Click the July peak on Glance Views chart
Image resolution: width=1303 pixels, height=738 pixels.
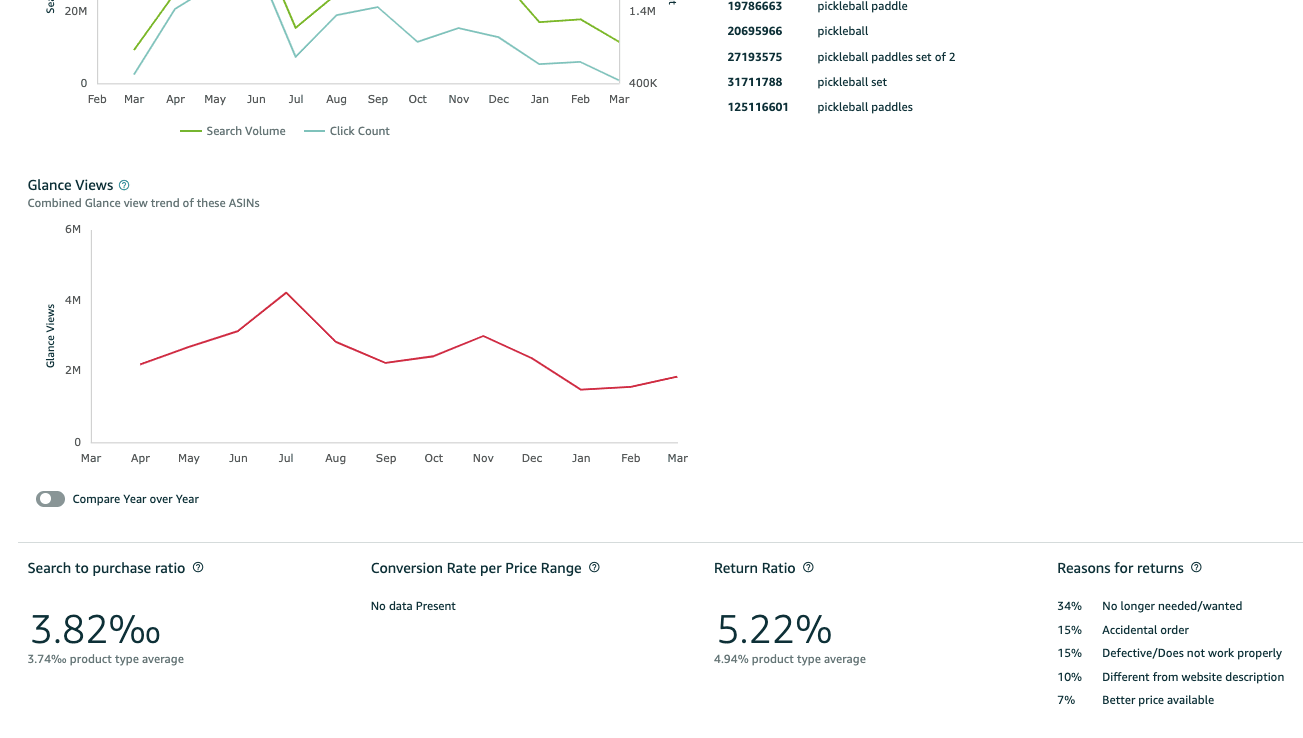coord(286,293)
